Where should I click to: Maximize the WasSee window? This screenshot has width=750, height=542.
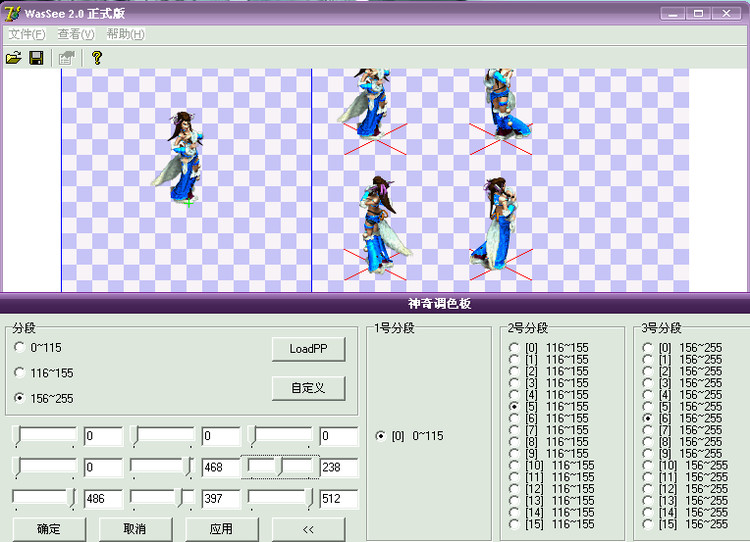[x=698, y=13]
